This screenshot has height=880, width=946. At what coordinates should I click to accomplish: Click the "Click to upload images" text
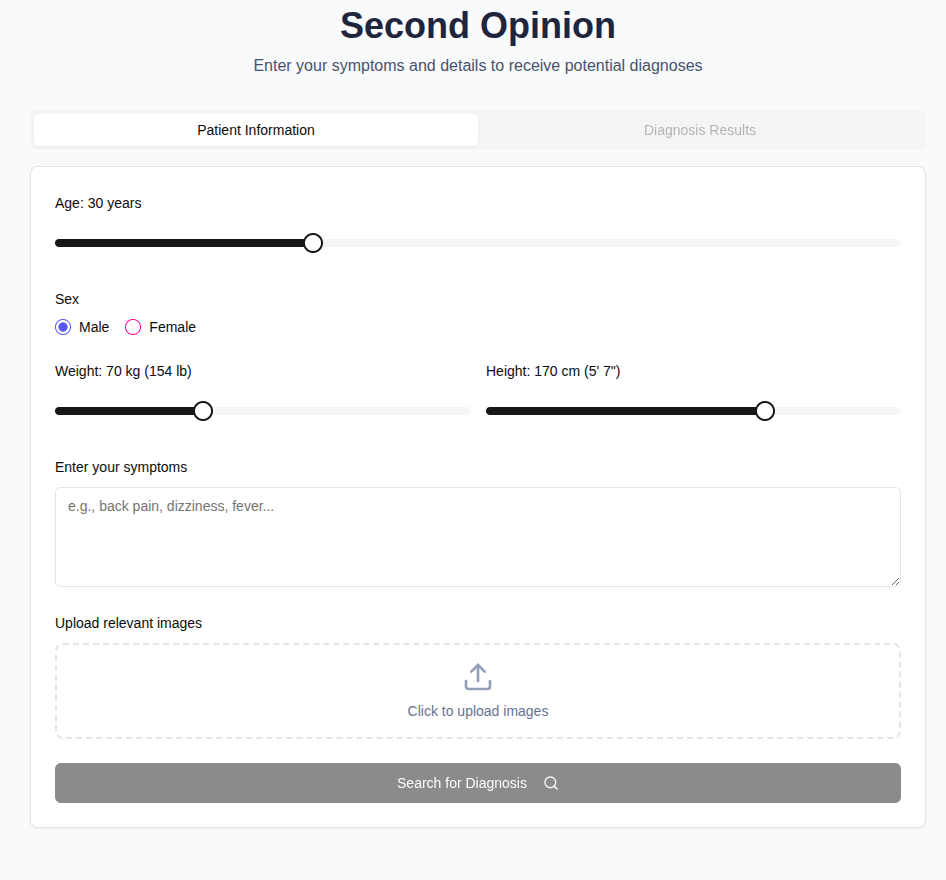pyautogui.click(x=478, y=711)
